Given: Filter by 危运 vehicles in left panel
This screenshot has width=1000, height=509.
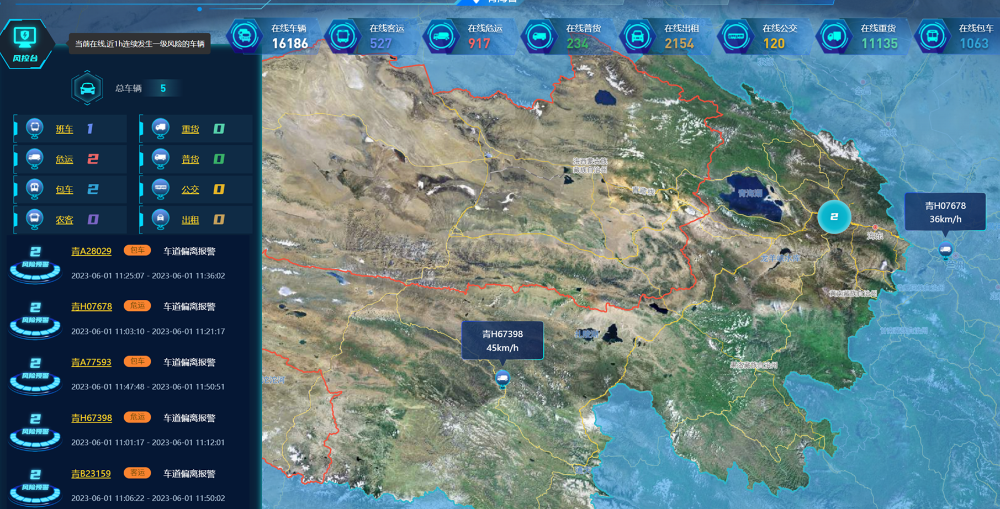Looking at the screenshot, I should tap(65, 159).
